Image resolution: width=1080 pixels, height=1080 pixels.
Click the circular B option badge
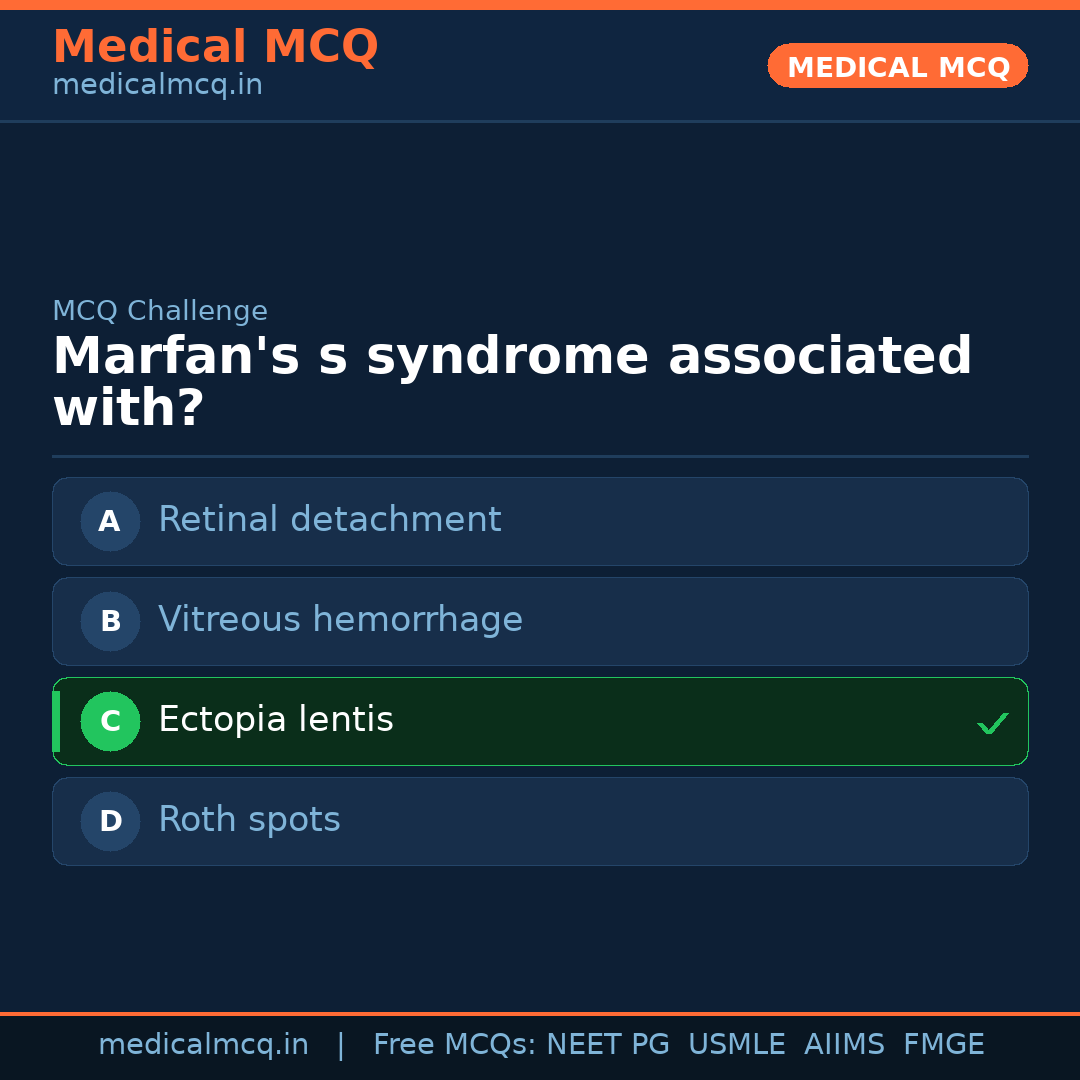109,621
